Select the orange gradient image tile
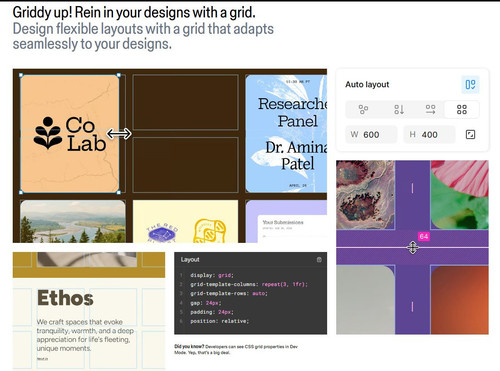Screen dimensions: 500x371 (x=459, y=300)
